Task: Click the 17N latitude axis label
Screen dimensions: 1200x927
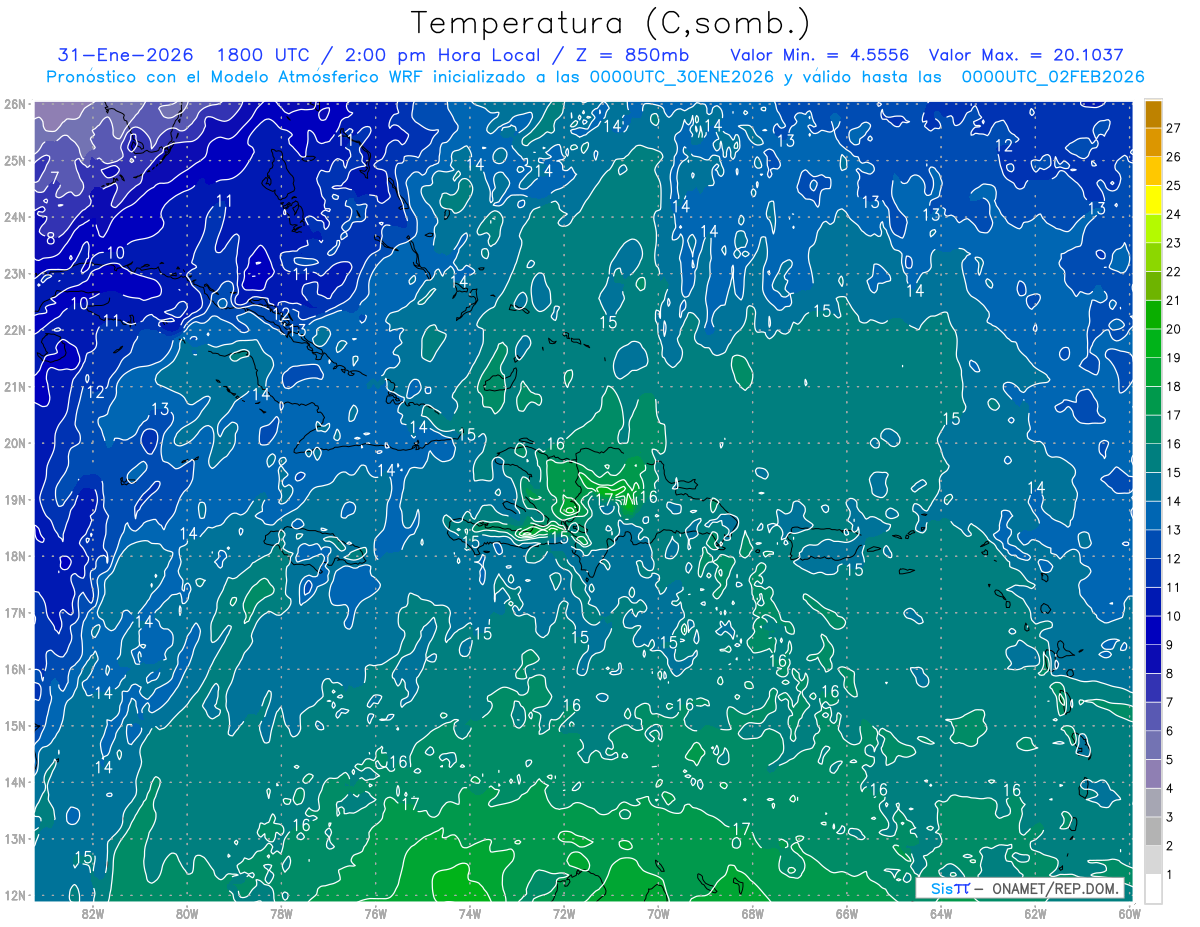Action: tap(15, 612)
